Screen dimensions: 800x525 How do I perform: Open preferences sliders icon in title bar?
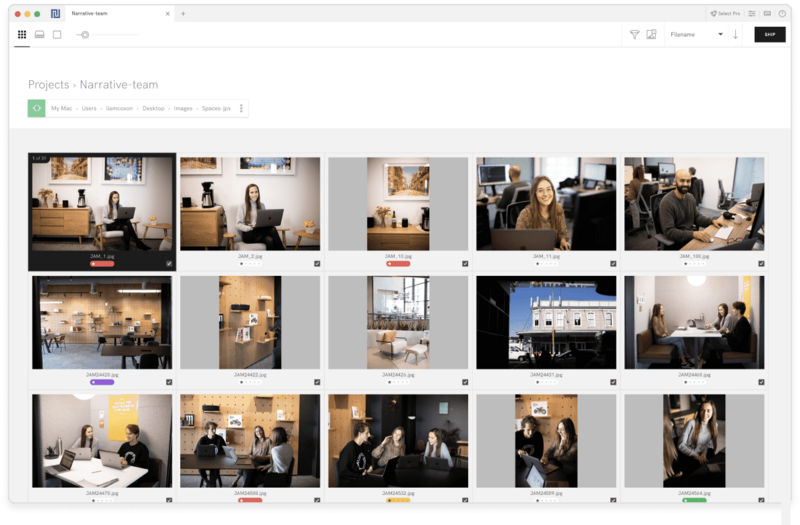752,14
